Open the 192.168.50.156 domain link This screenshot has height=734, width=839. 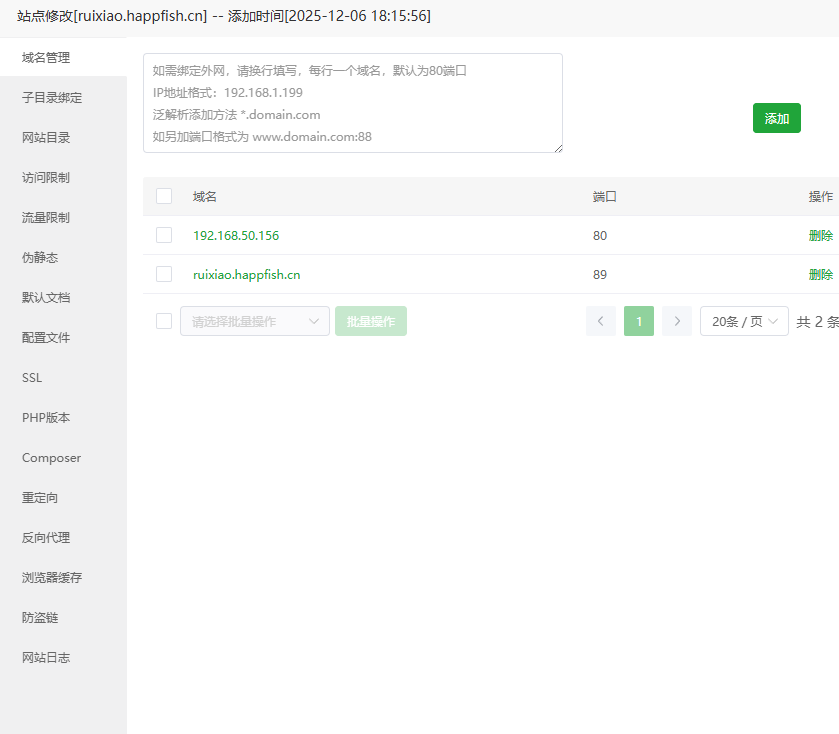point(236,235)
